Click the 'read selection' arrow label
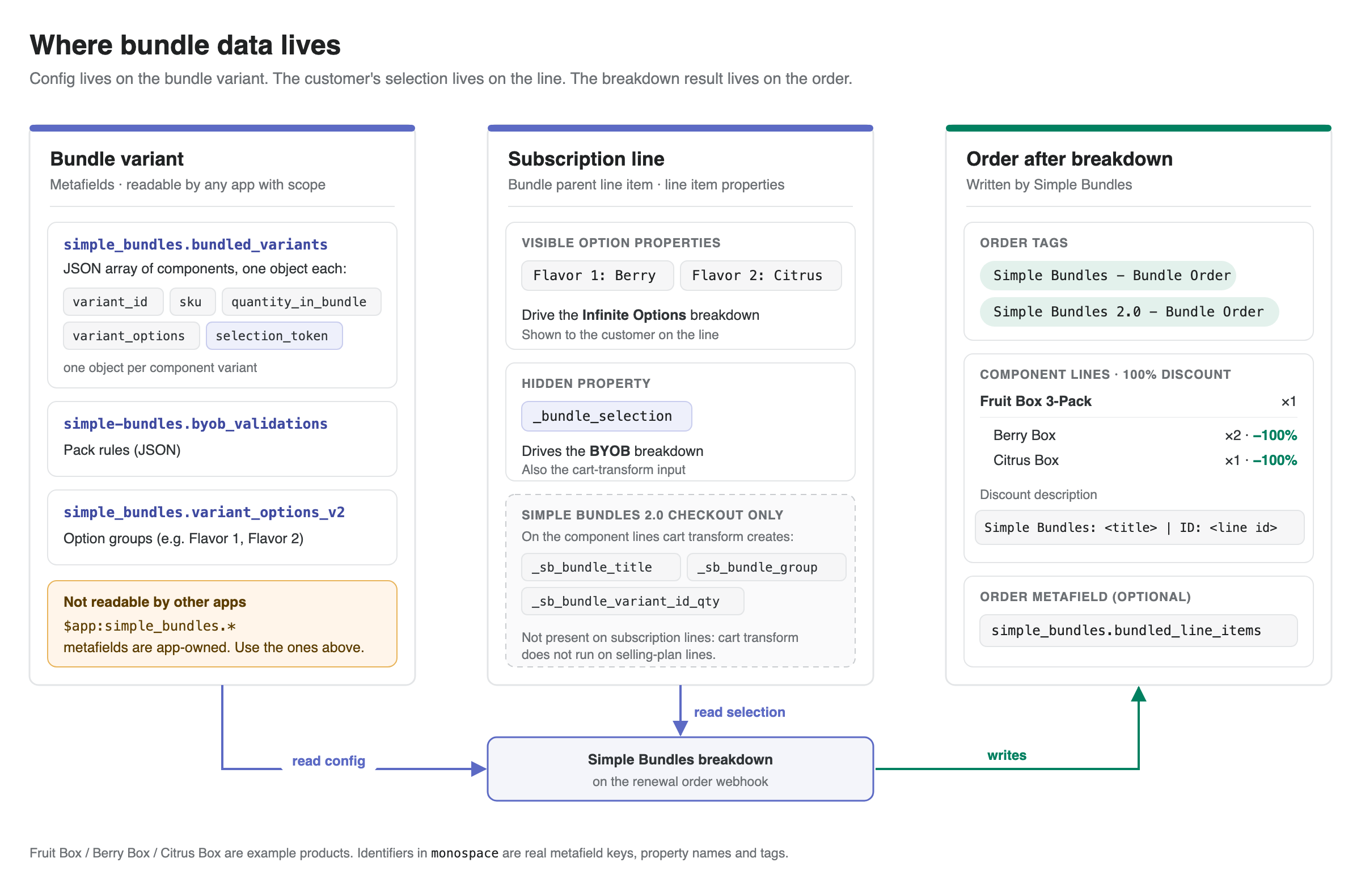1361x896 pixels. tap(739, 712)
